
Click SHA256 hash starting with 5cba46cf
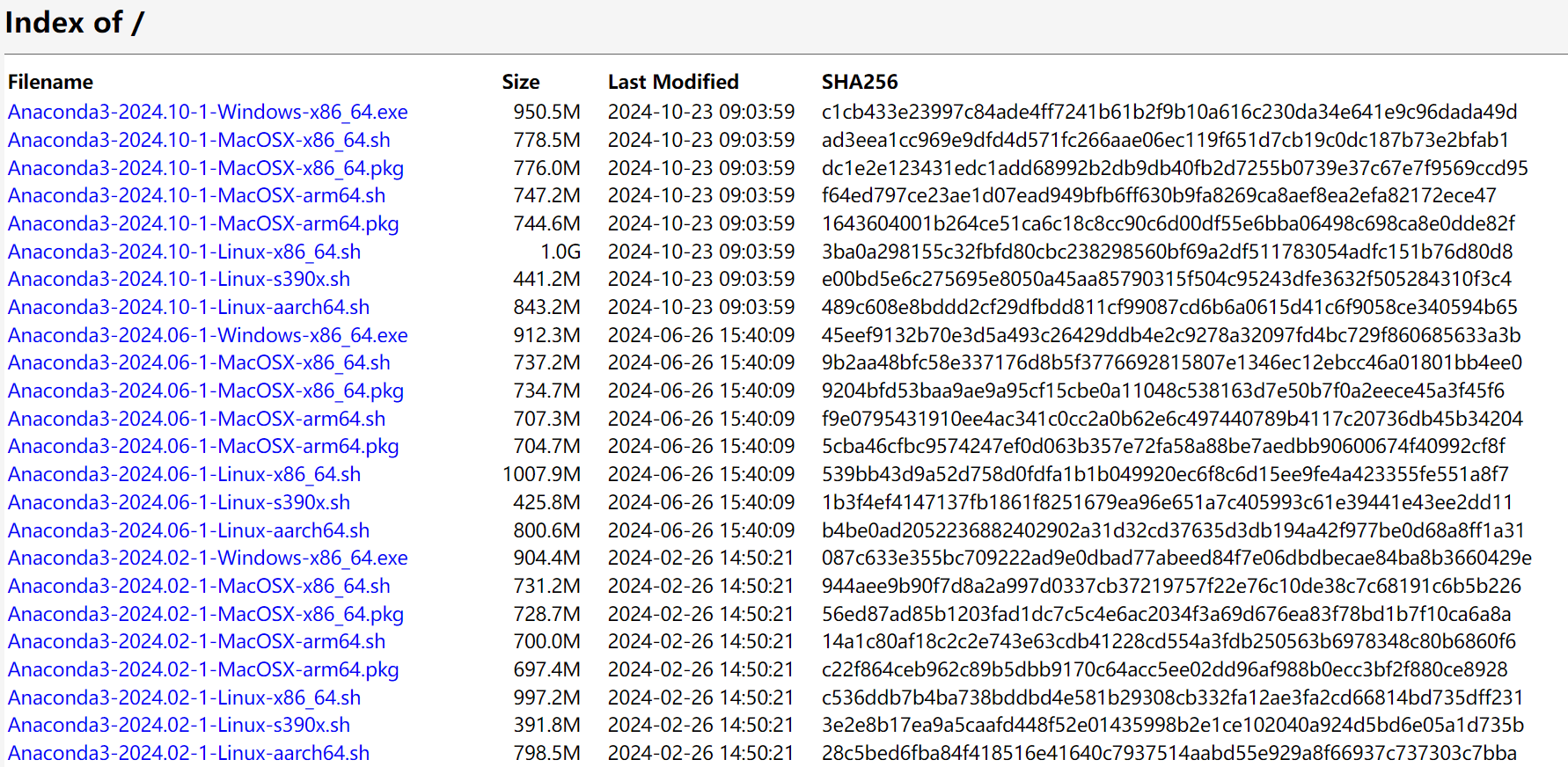tap(1164, 446)
